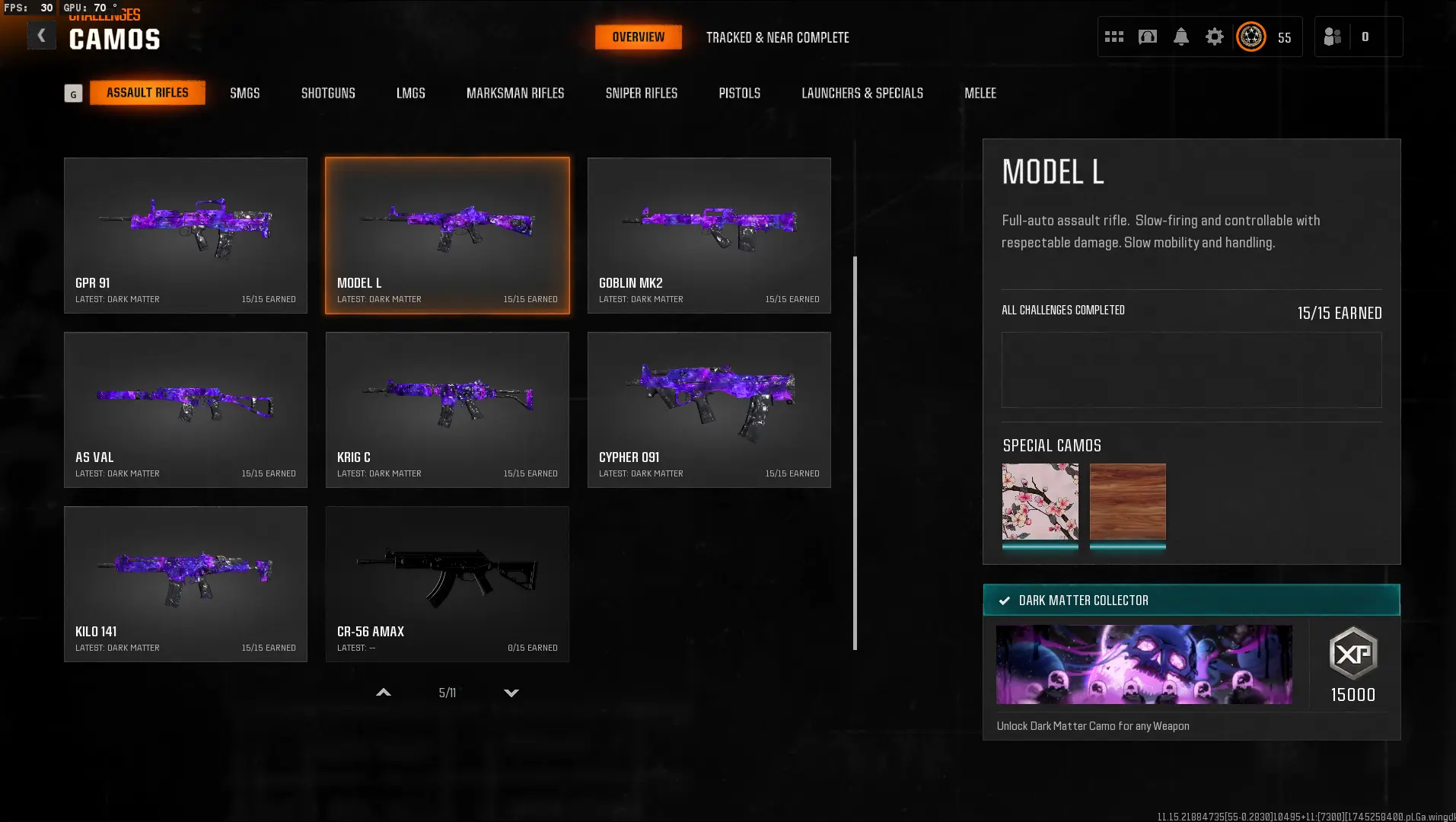This screenshot has width=1456, height=822.
Task: Open settings gear icon
Action: click(x=1215, y=37)
